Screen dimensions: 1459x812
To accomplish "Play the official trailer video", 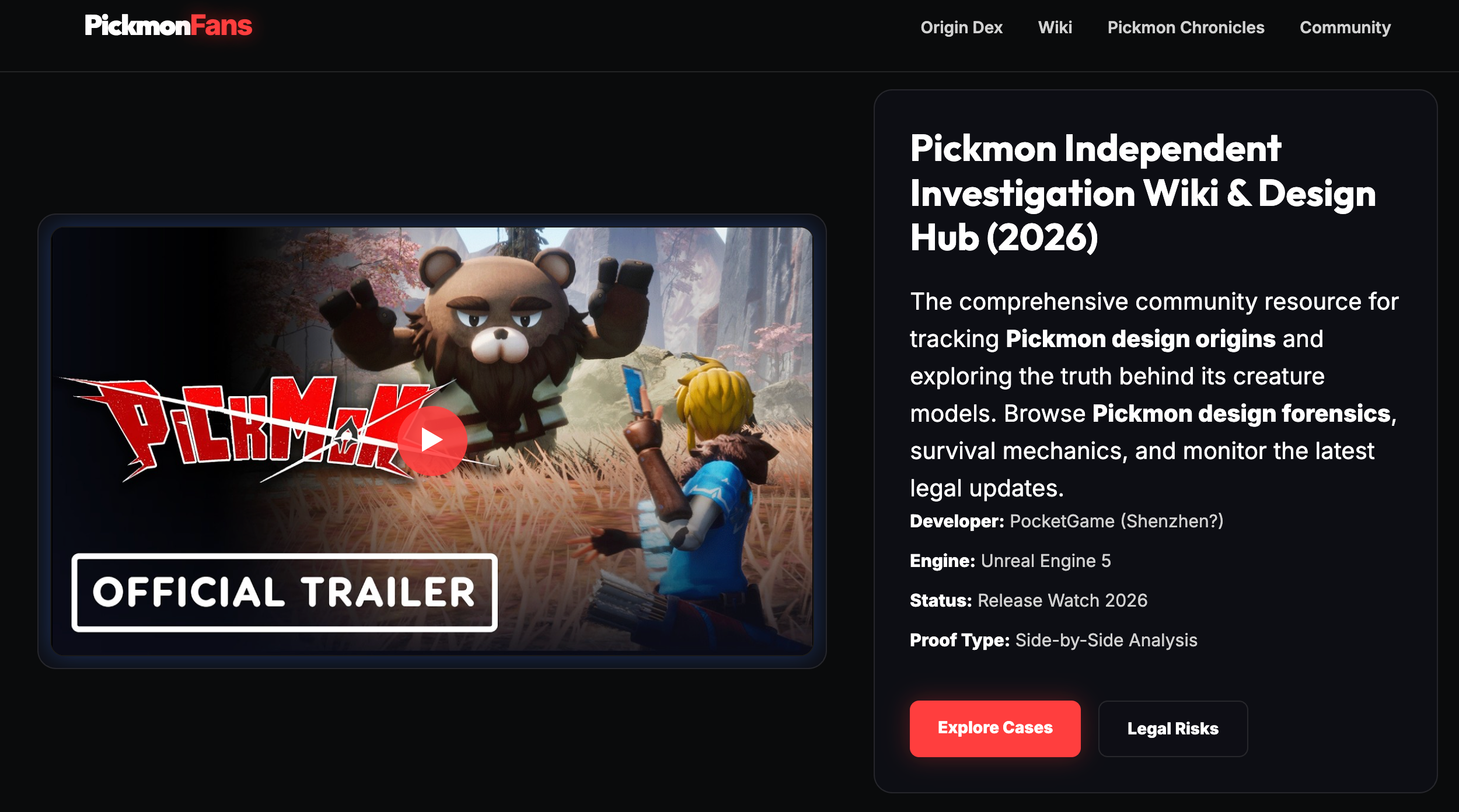I will click(x=432, y=440).
